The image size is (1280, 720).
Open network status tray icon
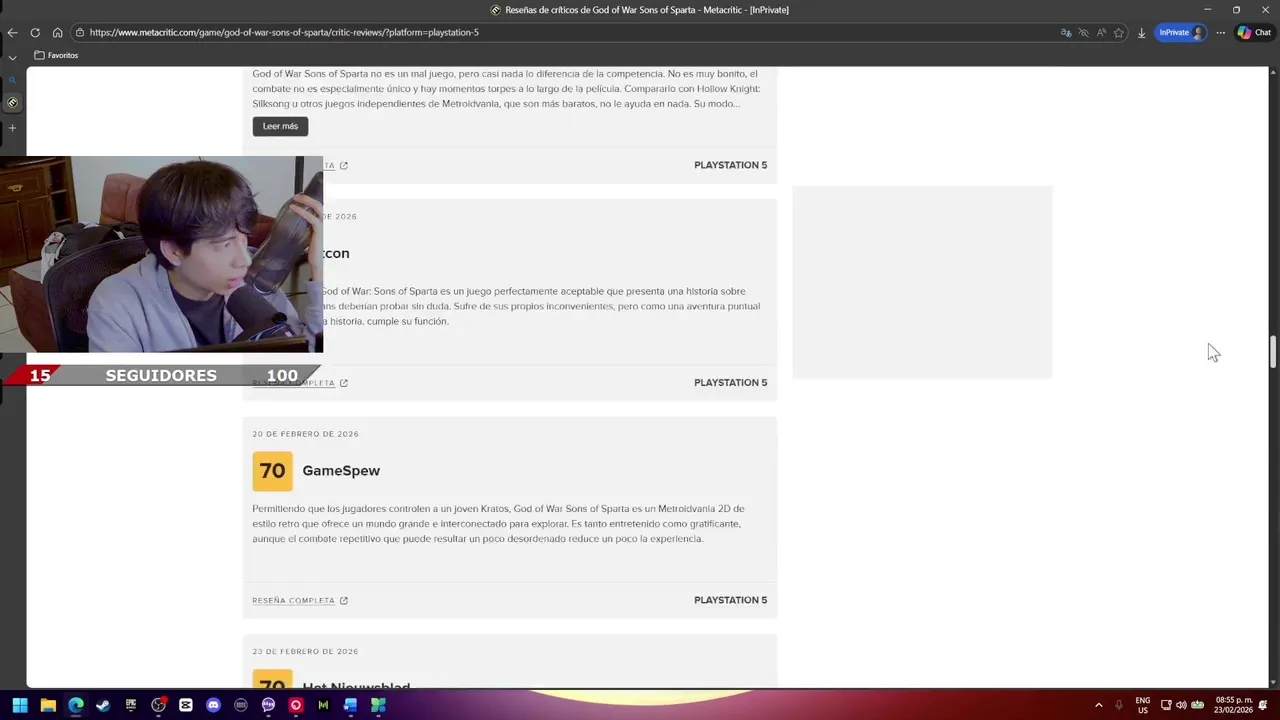pyautogui.click(x=1166, y=705)
